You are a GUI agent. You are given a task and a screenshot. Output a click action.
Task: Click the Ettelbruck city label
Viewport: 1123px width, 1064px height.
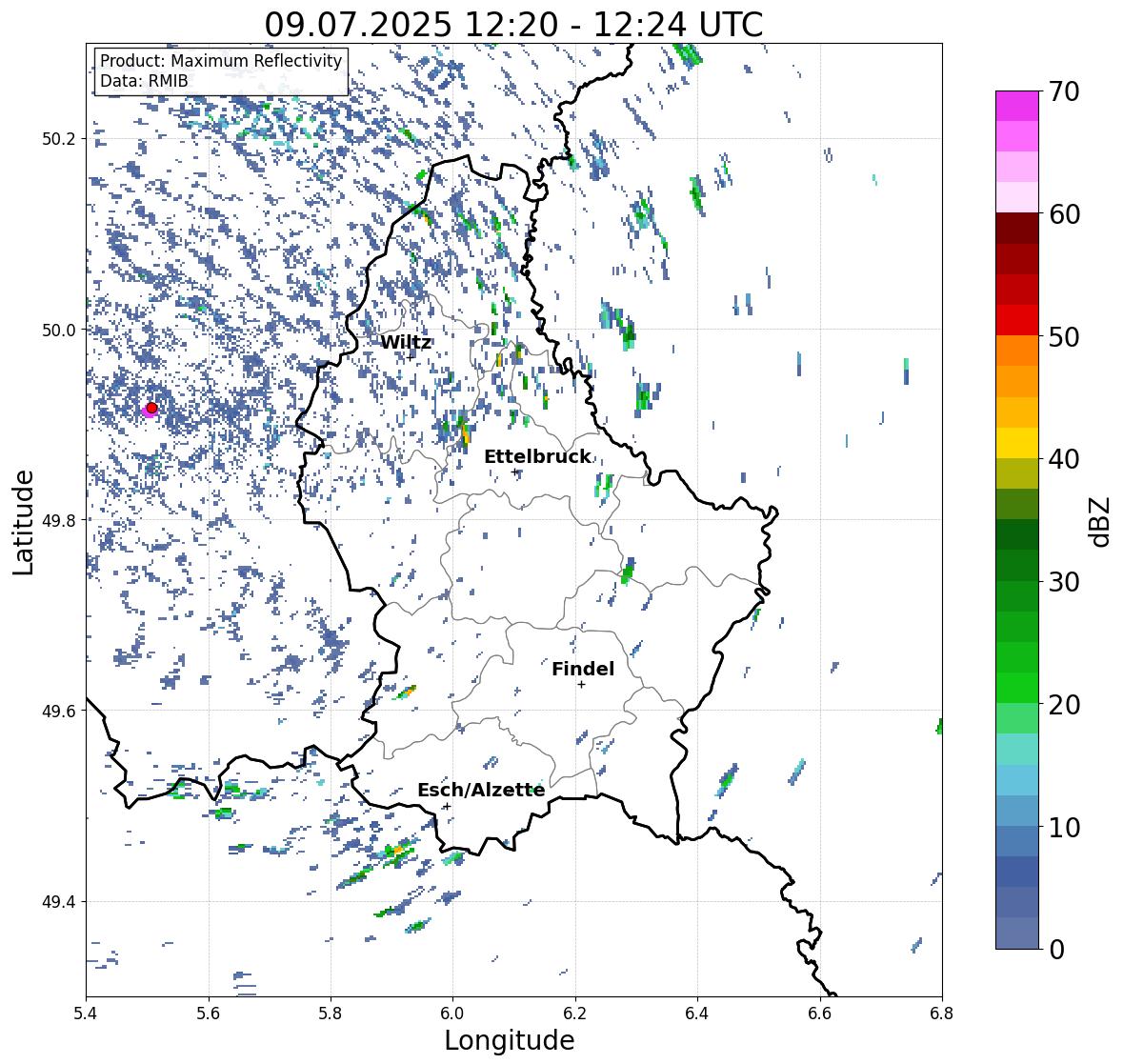click(x=538, y=456)
